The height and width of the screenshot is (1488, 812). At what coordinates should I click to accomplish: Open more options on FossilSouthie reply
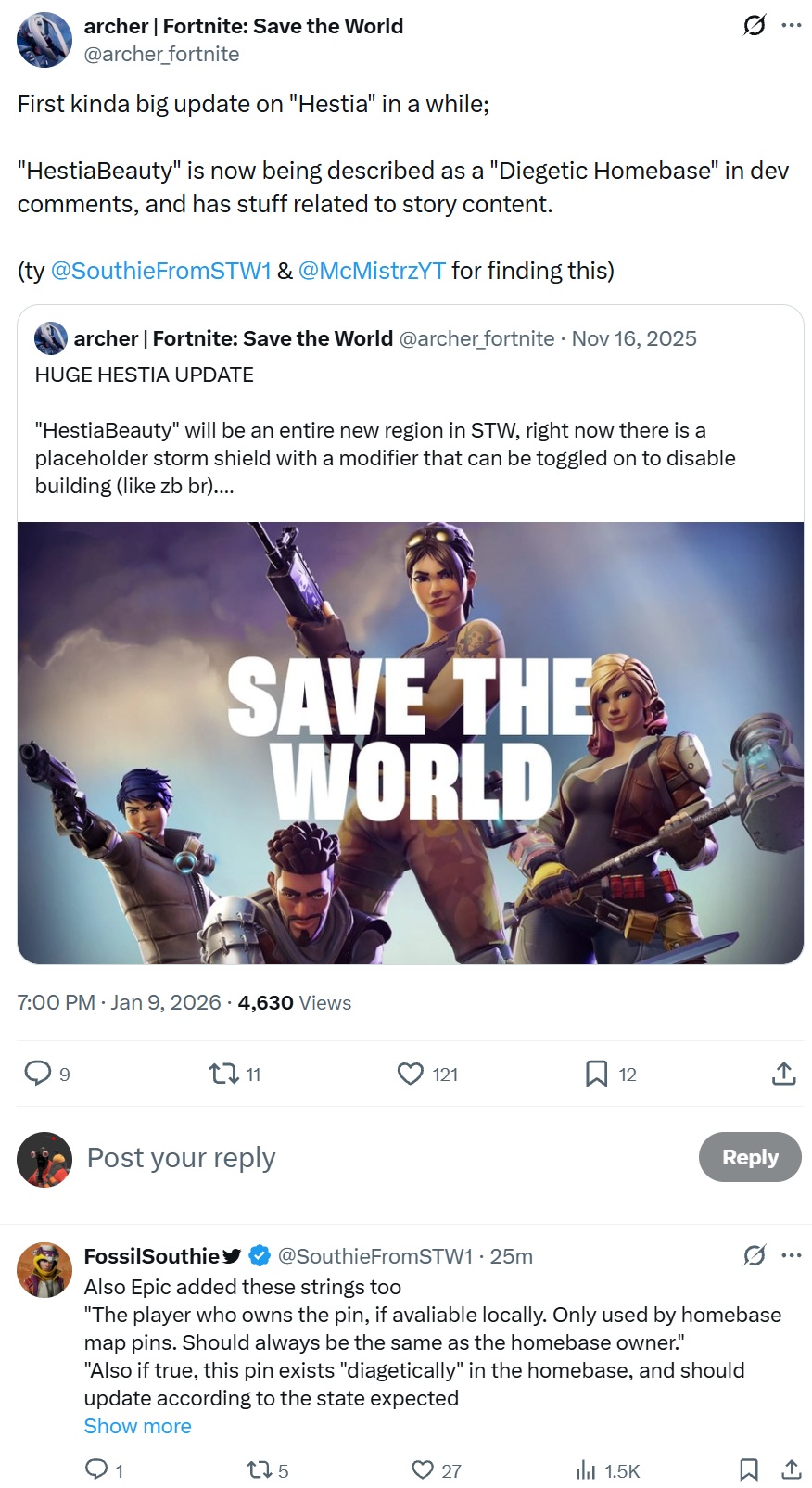(792, 1255)
